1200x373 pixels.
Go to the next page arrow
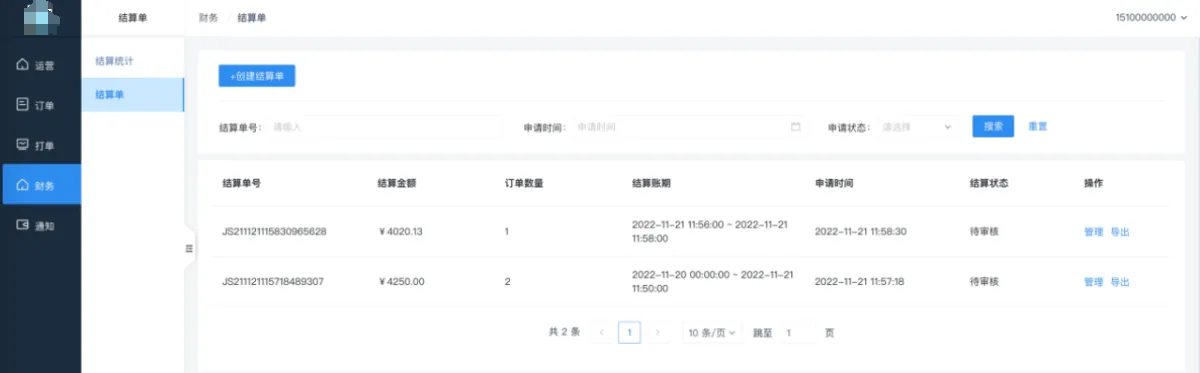tap(657, 332)
